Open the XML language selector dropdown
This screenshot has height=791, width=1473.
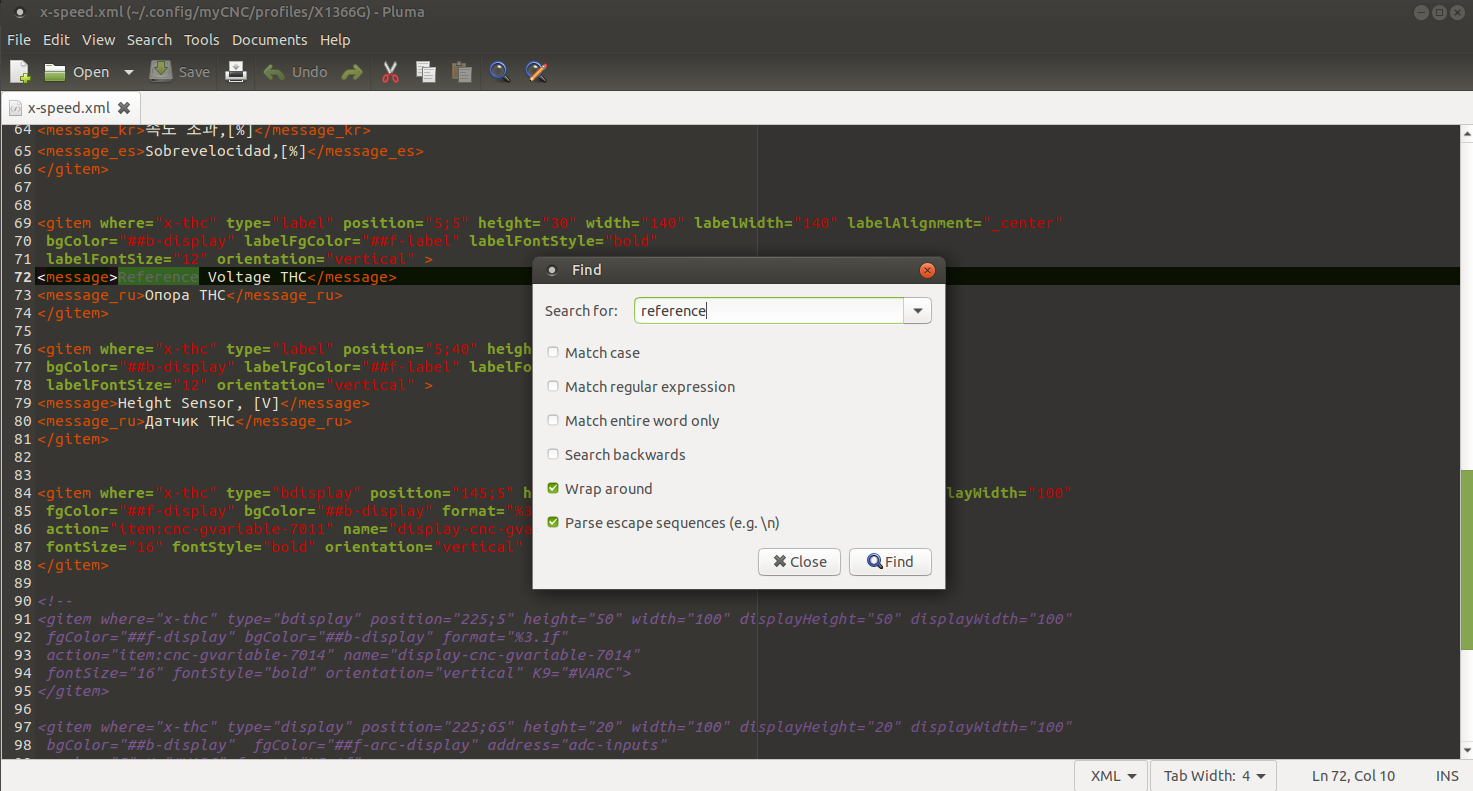1111,776
